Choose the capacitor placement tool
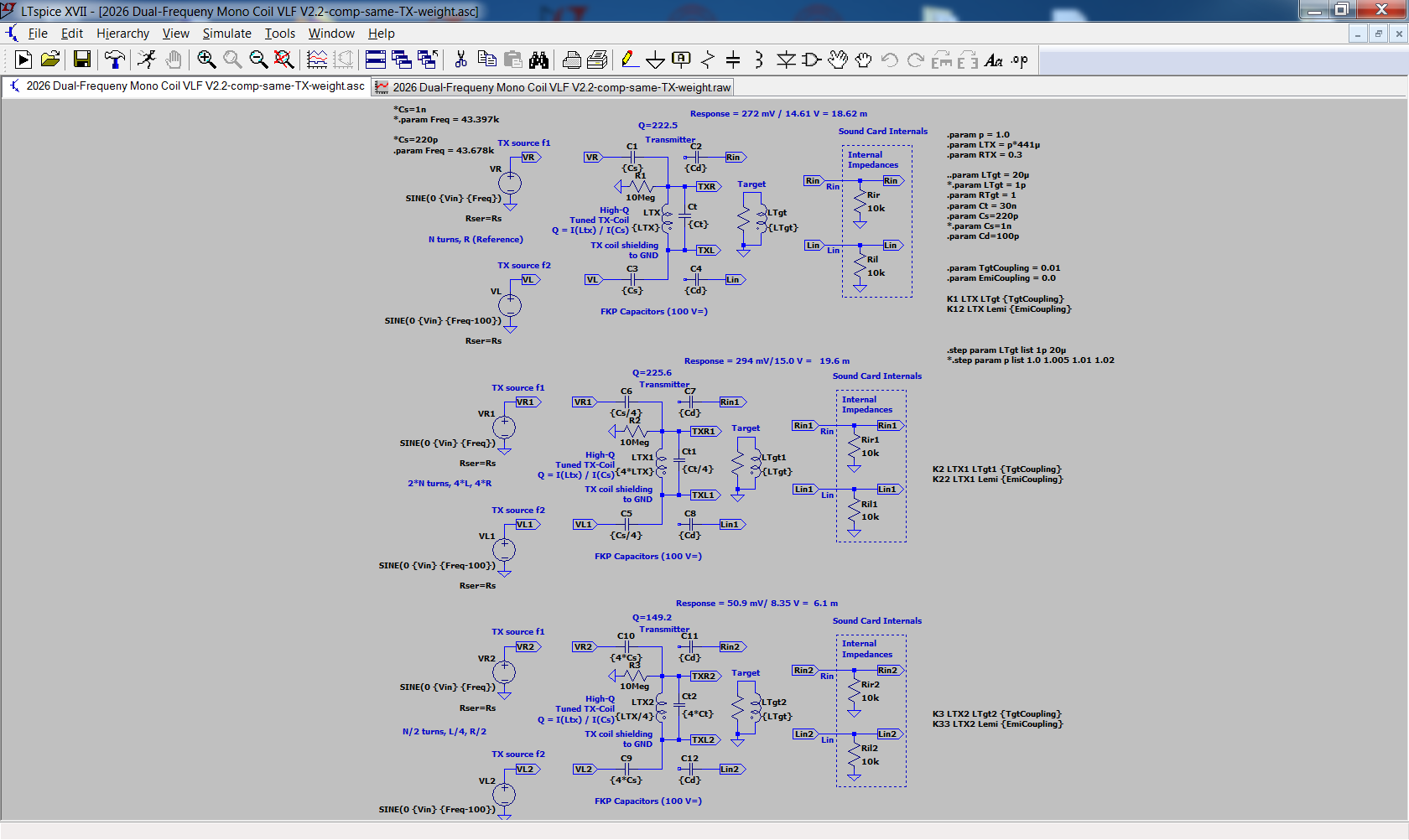This screenshot has width=1409, height=840. click(x=733, y=60)
